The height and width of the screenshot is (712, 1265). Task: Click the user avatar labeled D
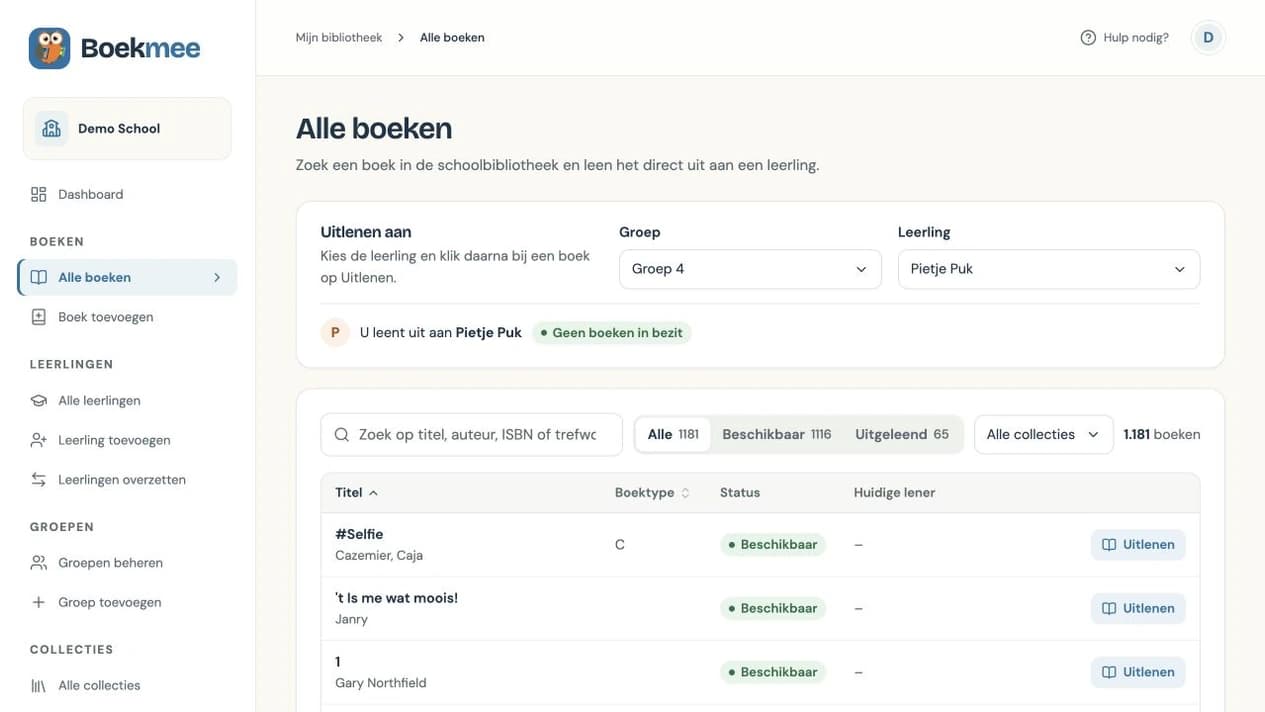click(1208, 37)
